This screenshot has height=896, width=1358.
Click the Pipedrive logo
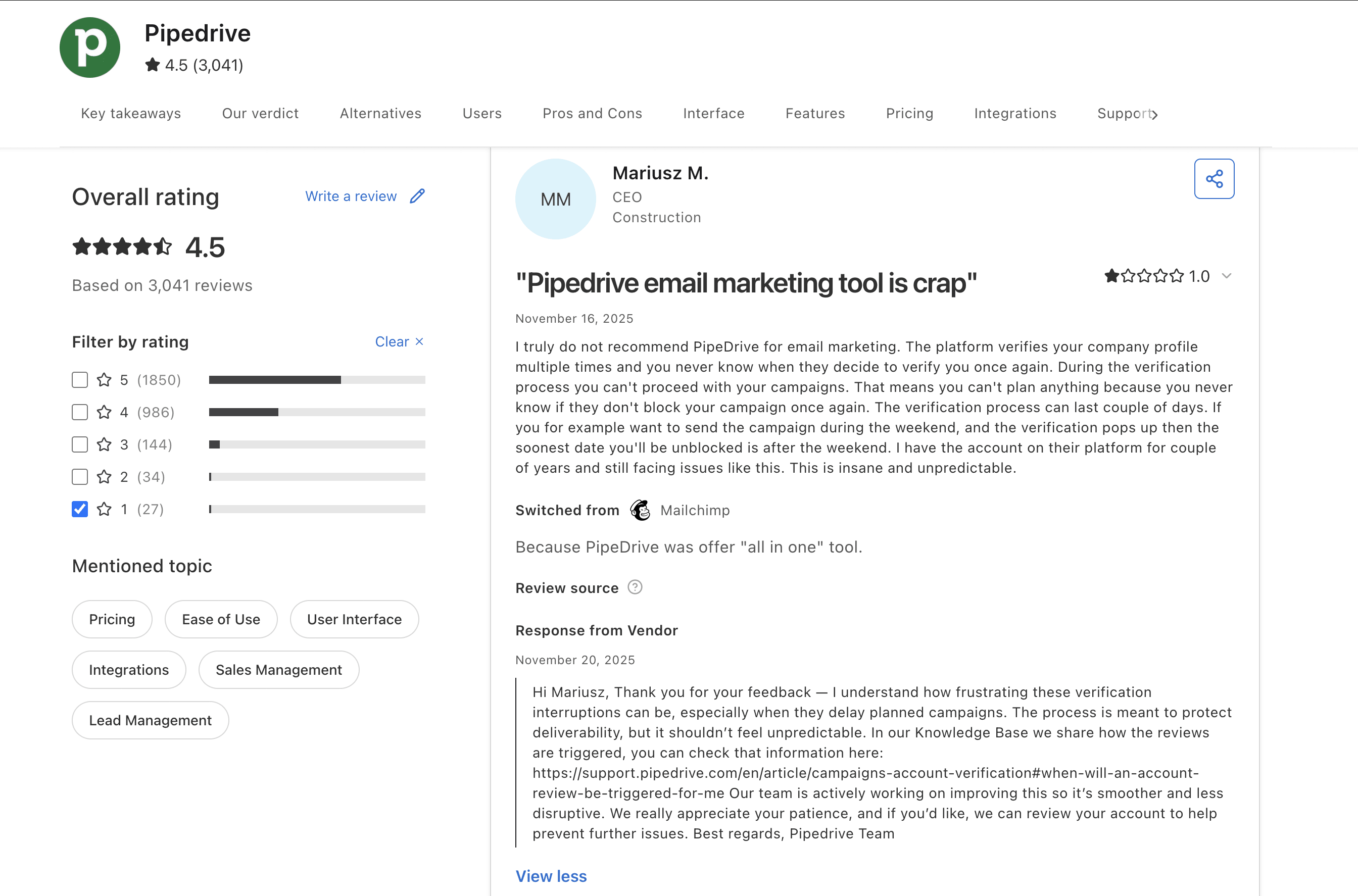click(x=89, y=47)
